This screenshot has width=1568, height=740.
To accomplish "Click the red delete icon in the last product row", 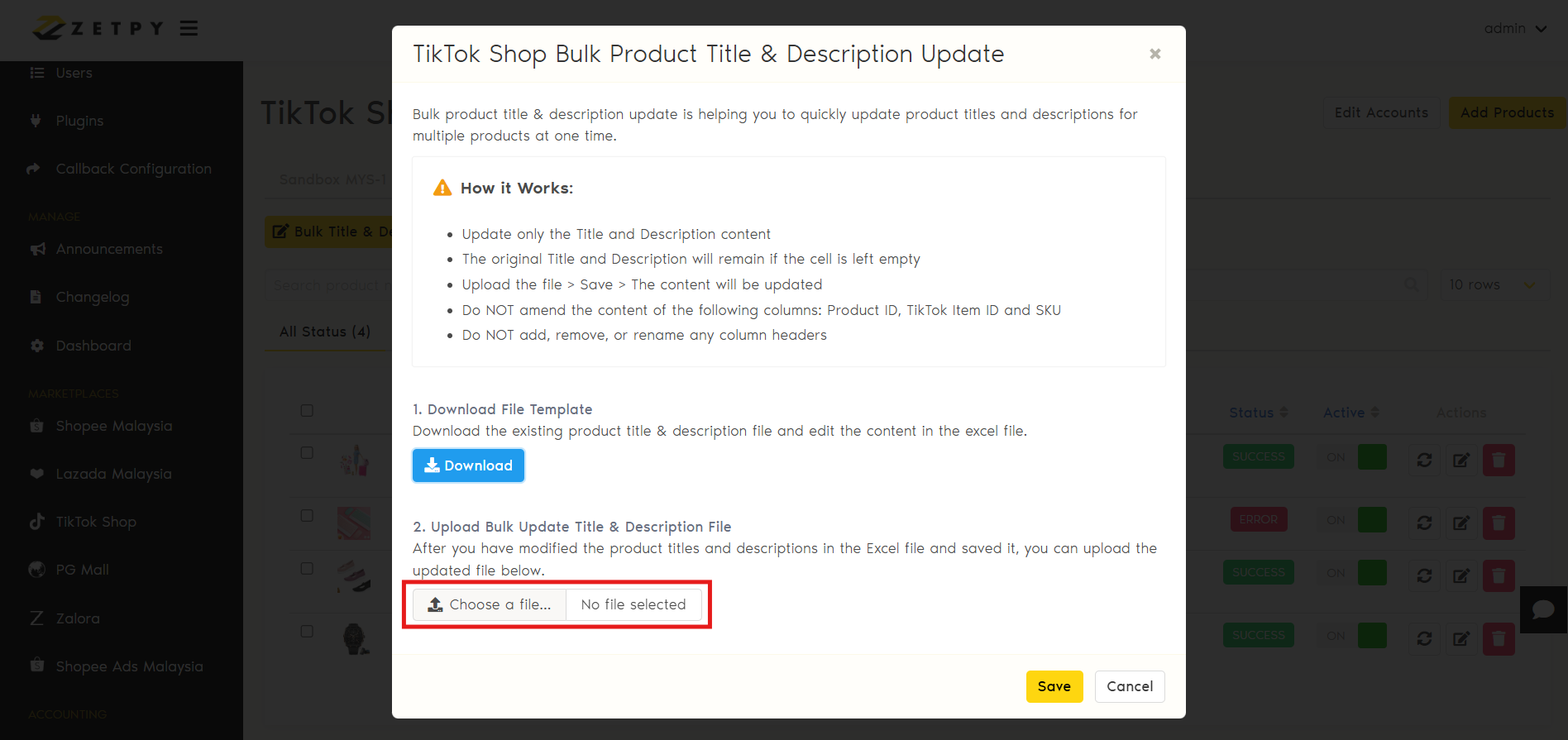I will pyautogui.click(x=1499, y=638).
